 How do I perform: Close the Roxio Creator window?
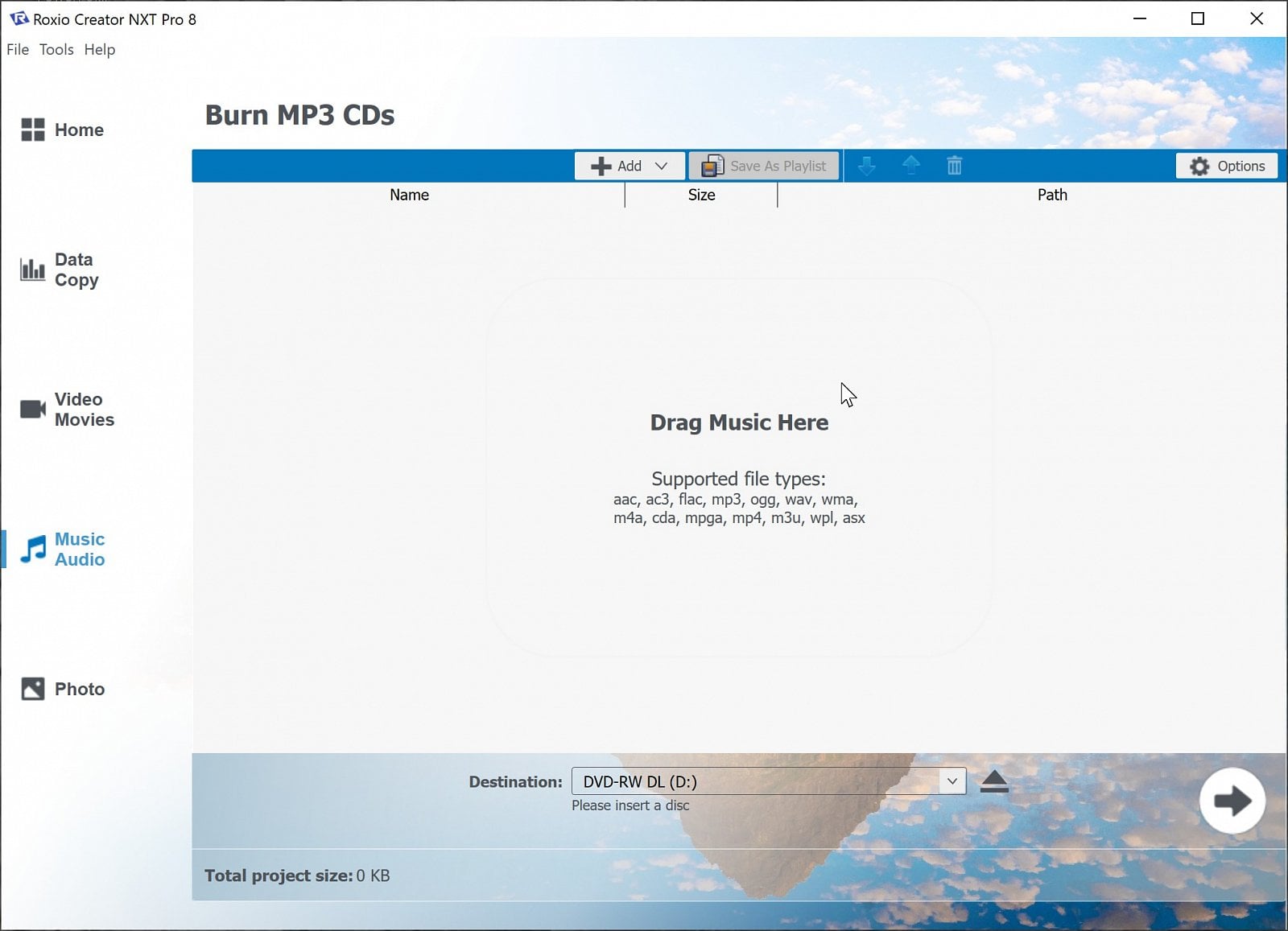[x=1257, y=19]
